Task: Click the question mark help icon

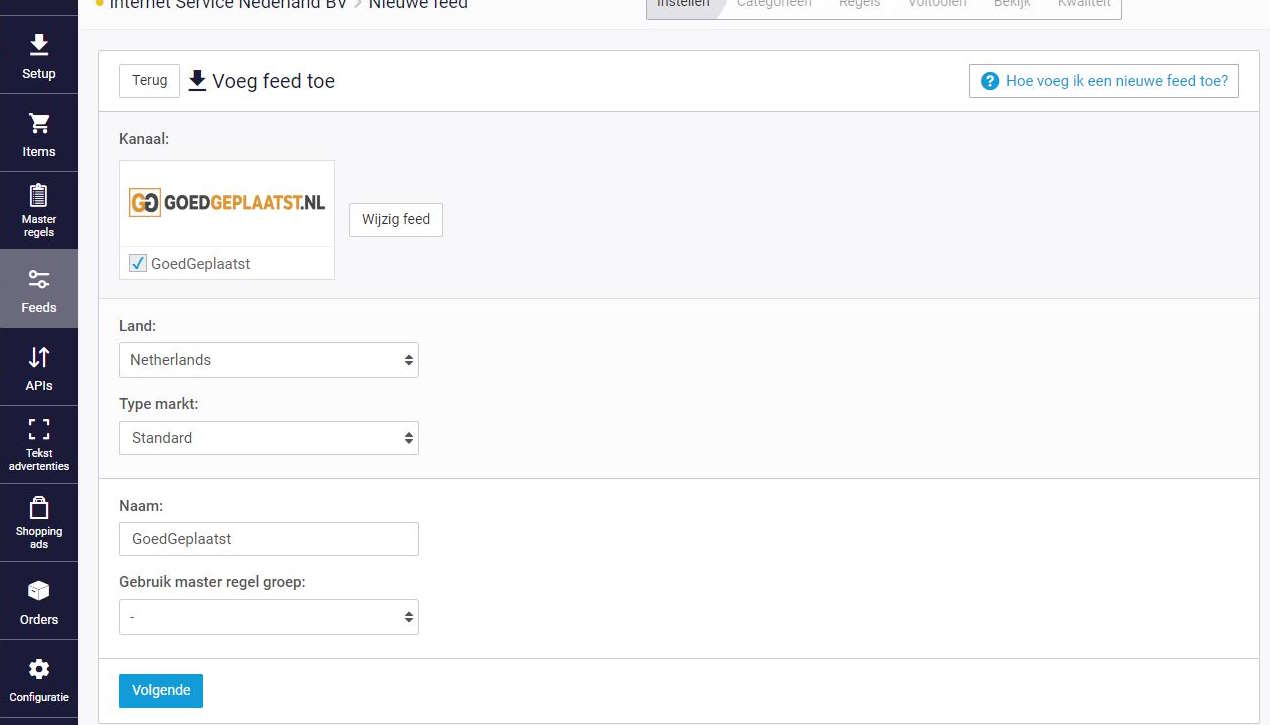Action: [x=990, y=81]
